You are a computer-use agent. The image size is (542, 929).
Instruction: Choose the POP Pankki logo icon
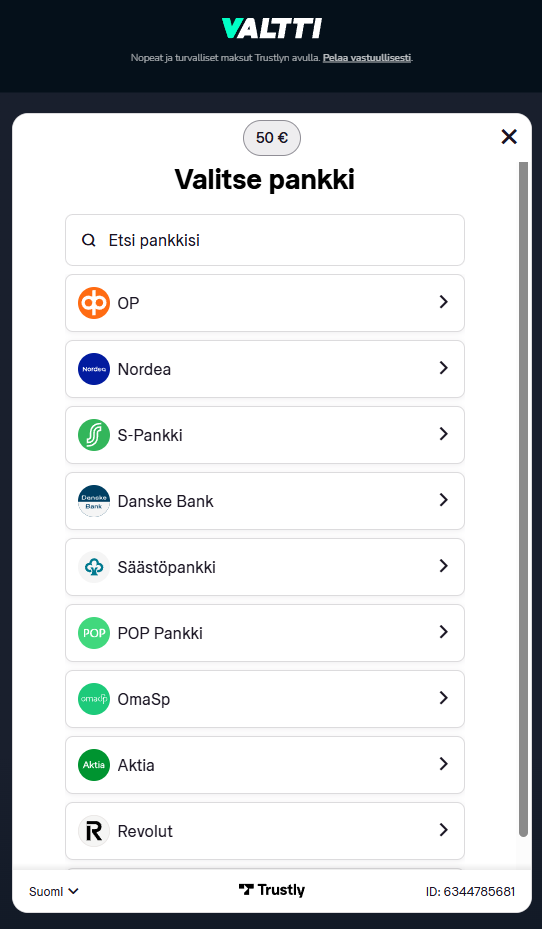pos(94,633)
